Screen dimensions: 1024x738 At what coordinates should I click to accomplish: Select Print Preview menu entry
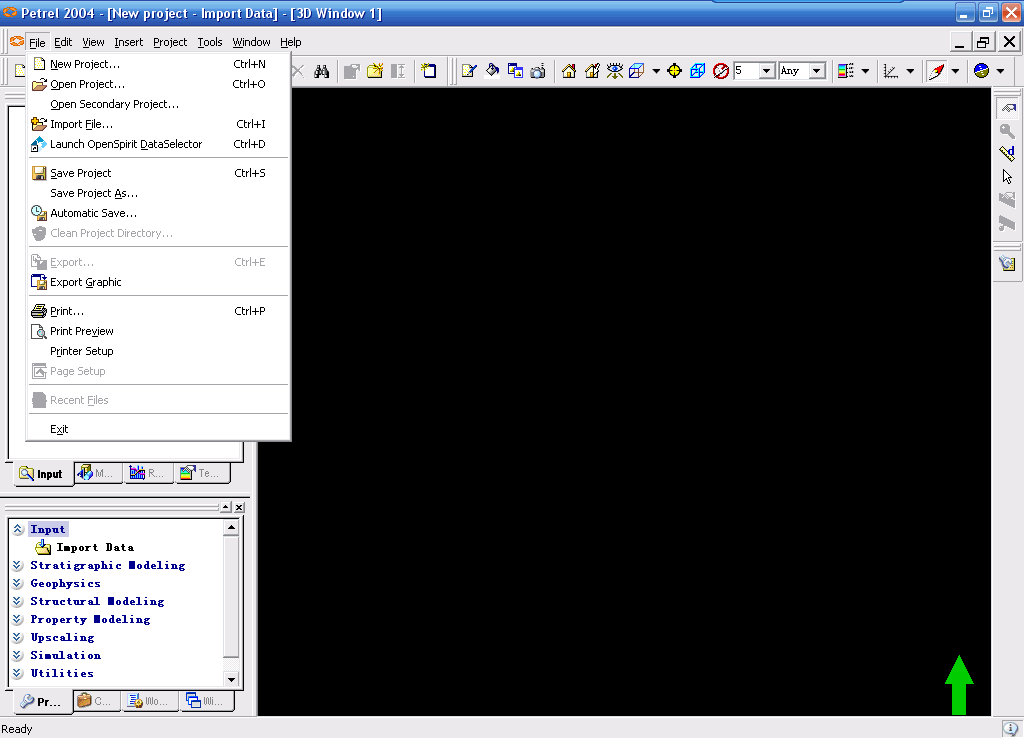click(158, 331)
